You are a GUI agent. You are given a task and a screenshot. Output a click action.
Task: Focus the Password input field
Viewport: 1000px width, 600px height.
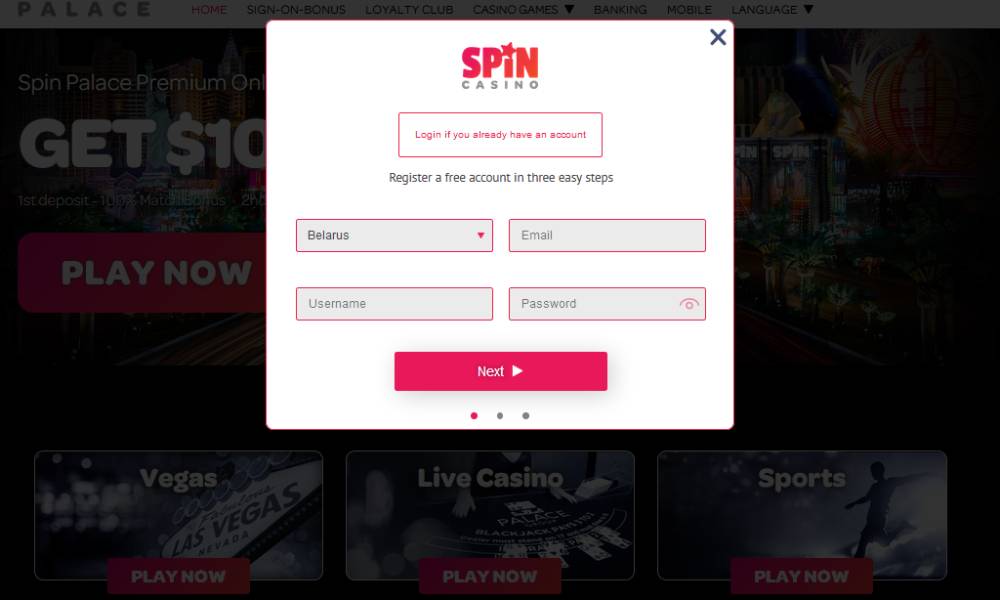click(593, 304)
